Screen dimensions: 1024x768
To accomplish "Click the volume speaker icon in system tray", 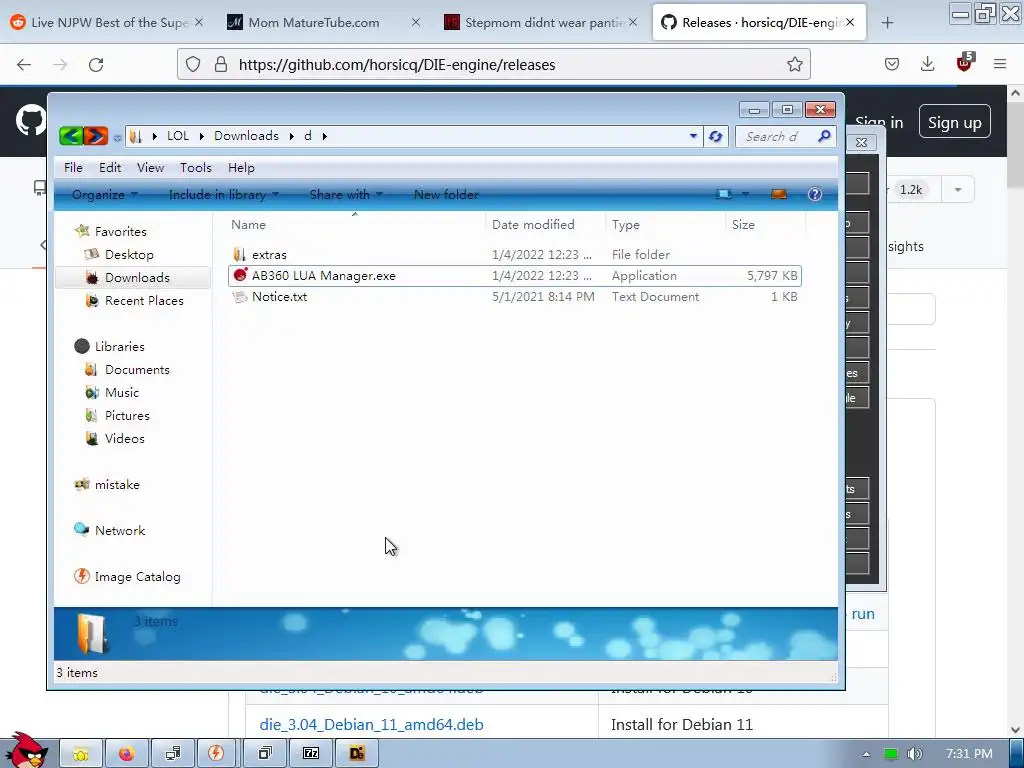I will coord(915,754).
